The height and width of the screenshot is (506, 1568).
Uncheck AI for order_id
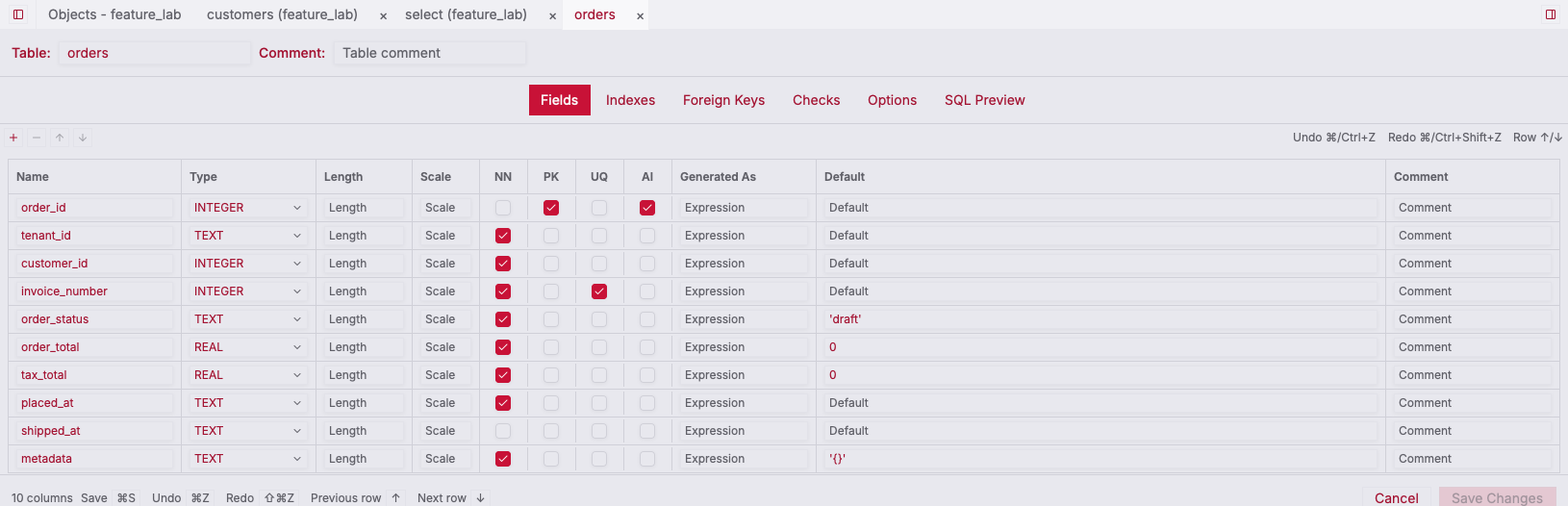coord(647,208)
